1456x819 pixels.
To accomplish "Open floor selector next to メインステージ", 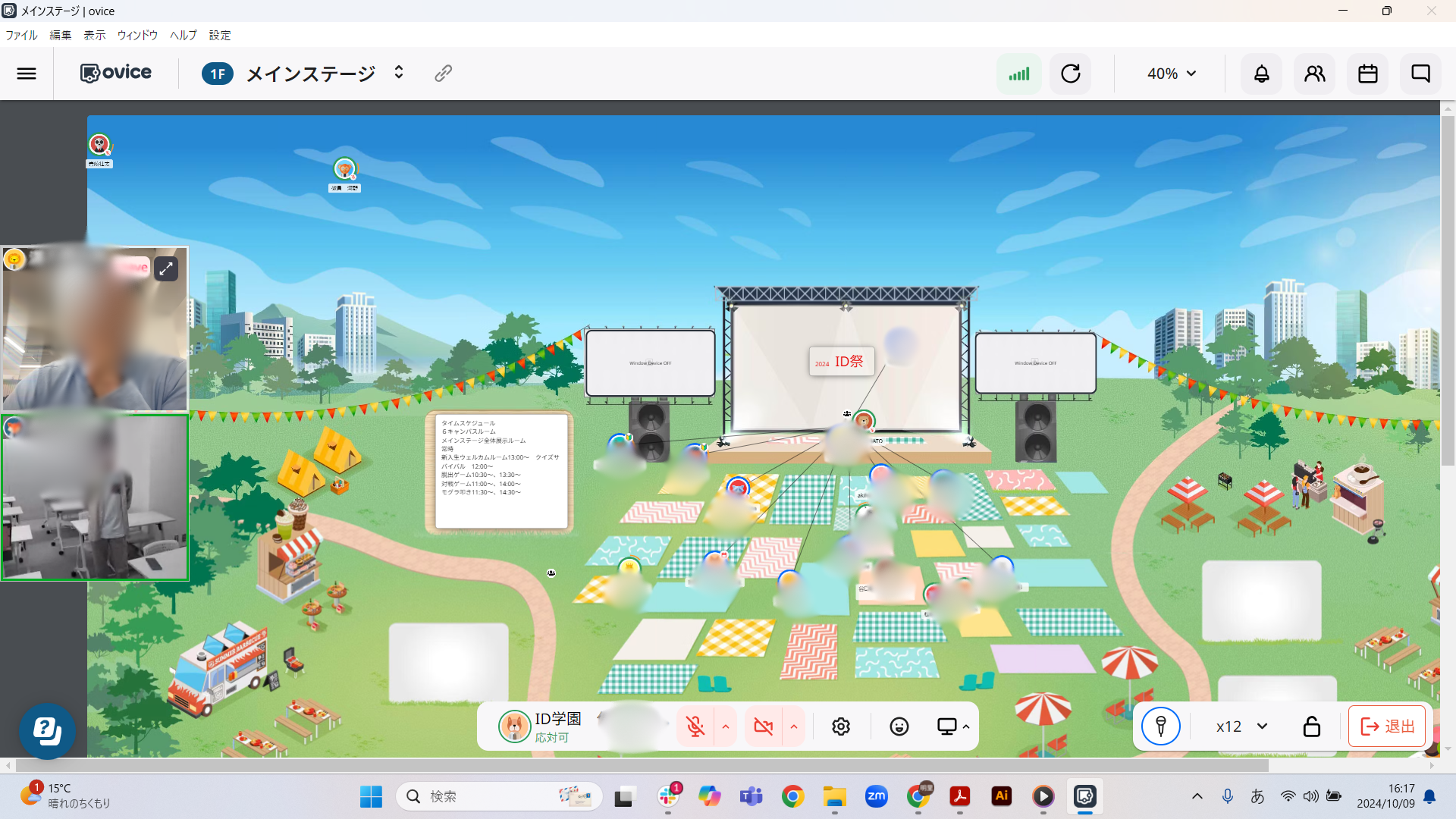I will pyautogui.click(x=399, y=73).
